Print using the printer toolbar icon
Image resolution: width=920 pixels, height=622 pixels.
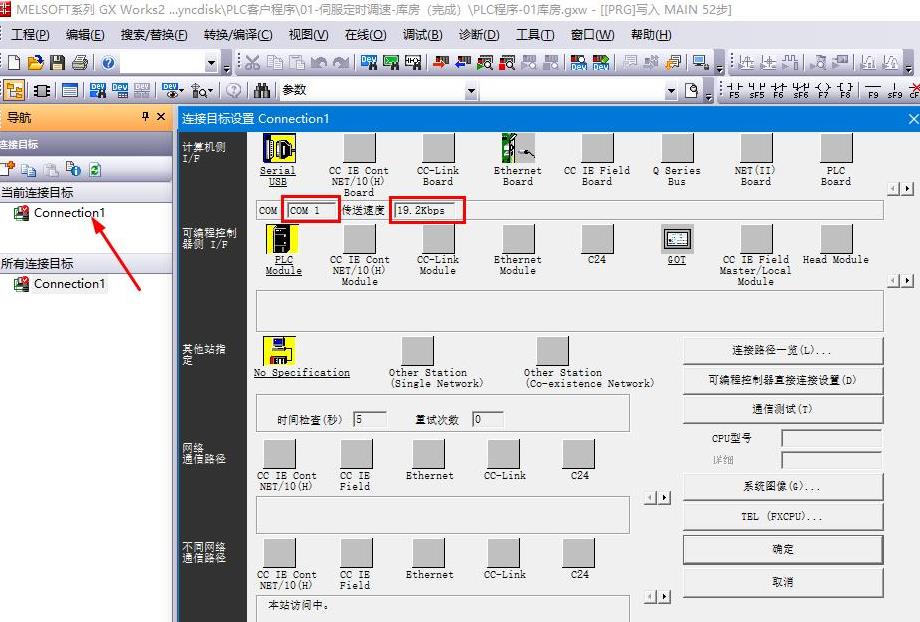point(79,62)
